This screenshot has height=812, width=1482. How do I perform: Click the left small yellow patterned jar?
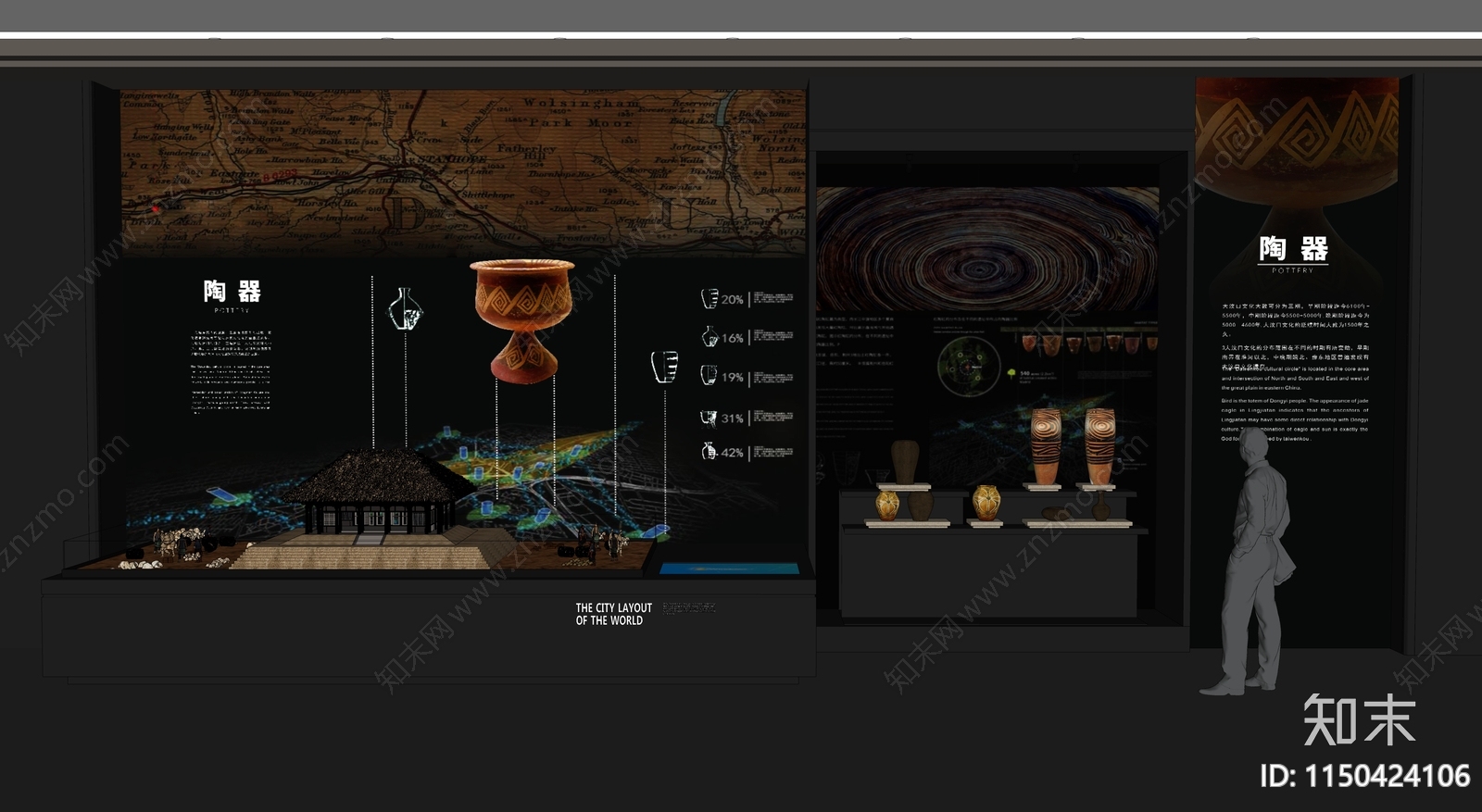point(888,505)
